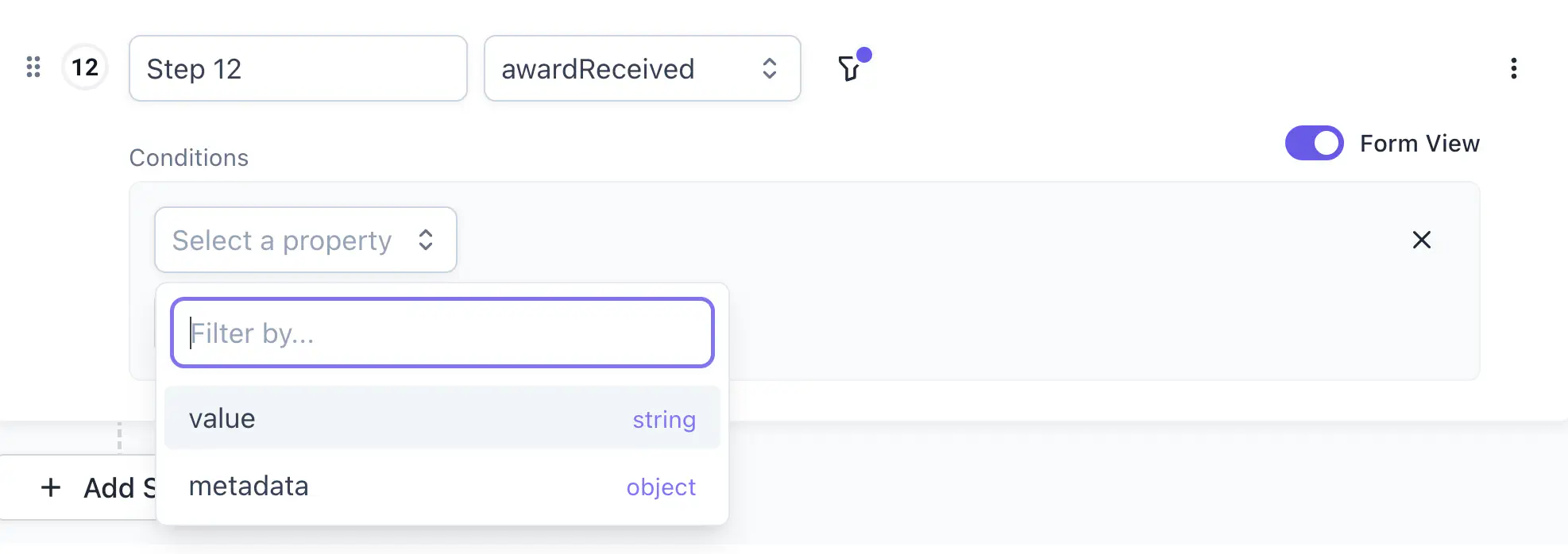This screenshot has width=1568, height=554.
Task: Disable the Form View switch
Action: point(1314,144)
